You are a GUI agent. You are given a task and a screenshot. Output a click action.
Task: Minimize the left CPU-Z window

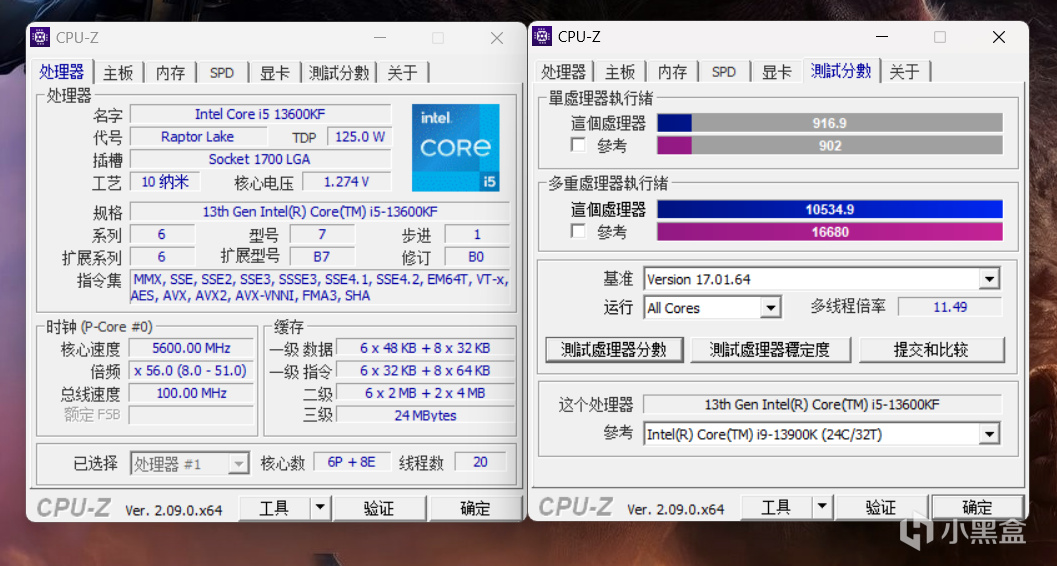[379, 38]
